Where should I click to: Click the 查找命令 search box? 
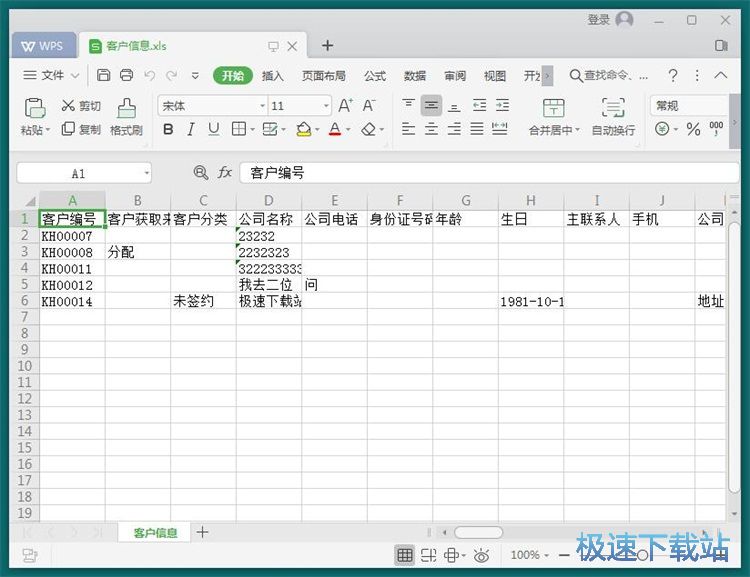click(608, 76)
